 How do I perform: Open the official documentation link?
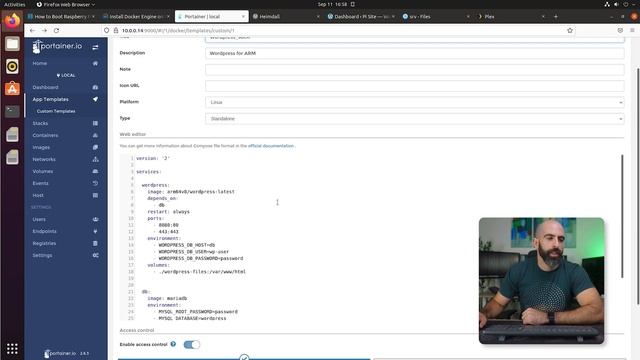[271, 146]
